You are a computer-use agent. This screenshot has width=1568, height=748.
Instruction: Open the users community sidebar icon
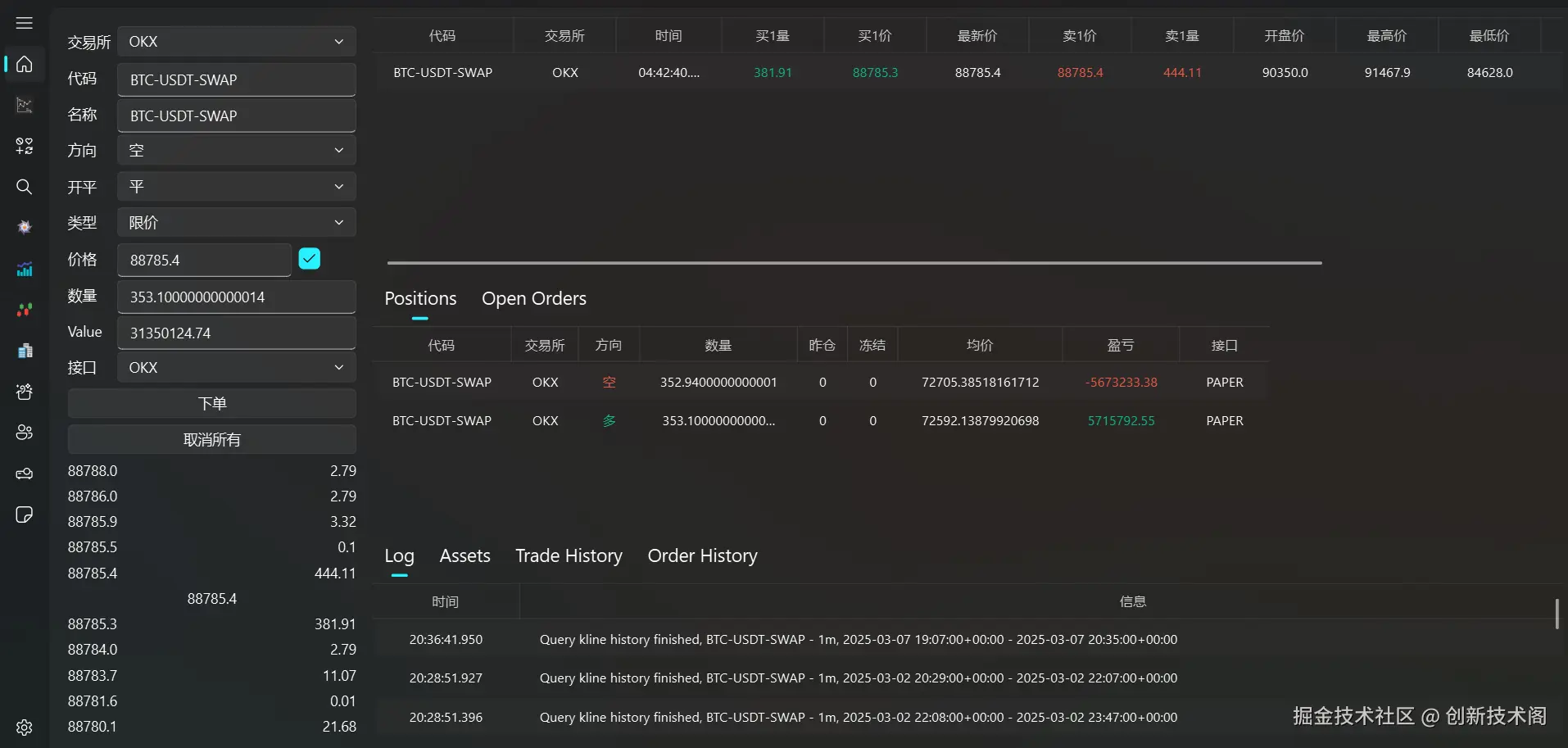coord(24,433)
